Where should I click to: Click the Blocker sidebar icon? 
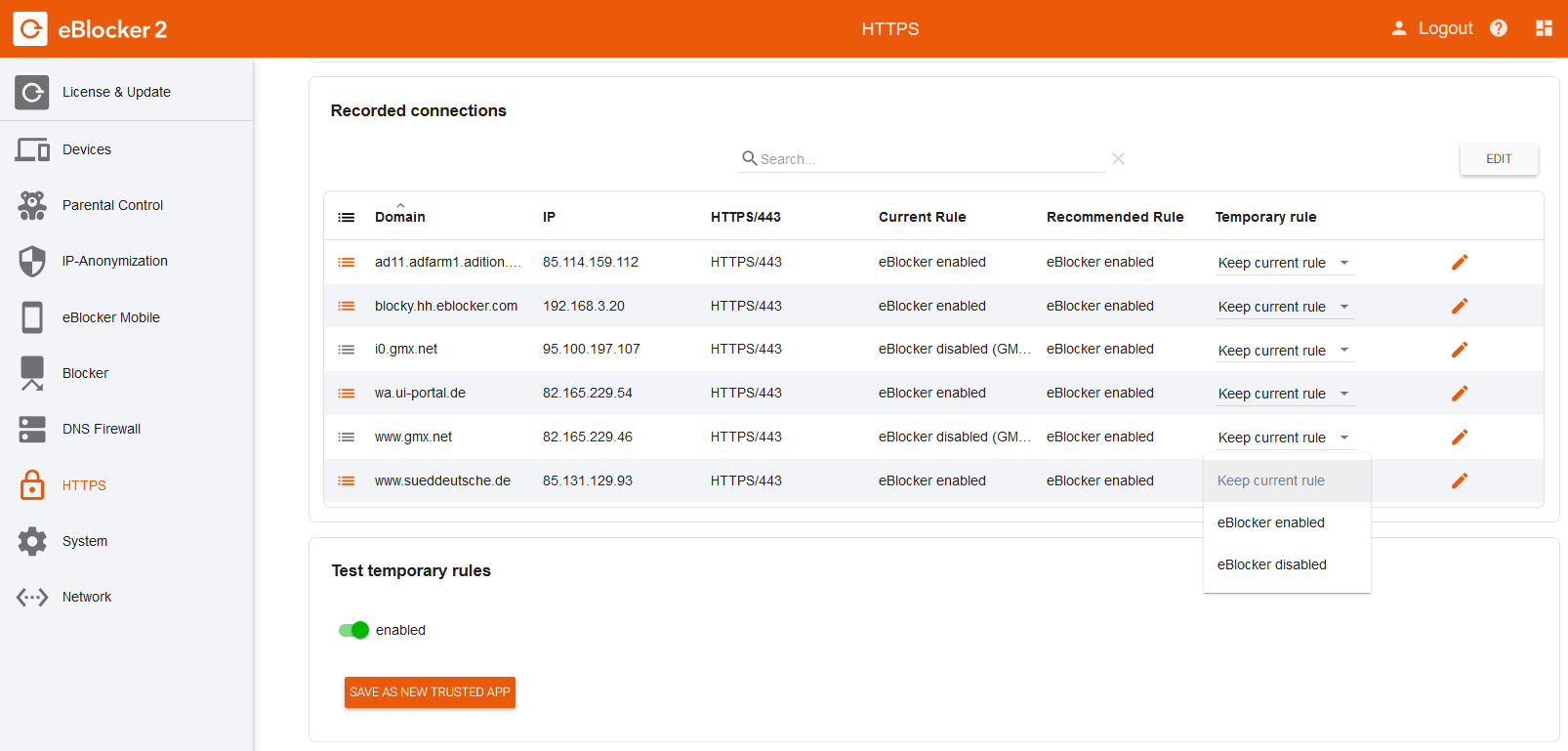pyautogui.click(x=32, y=373)
